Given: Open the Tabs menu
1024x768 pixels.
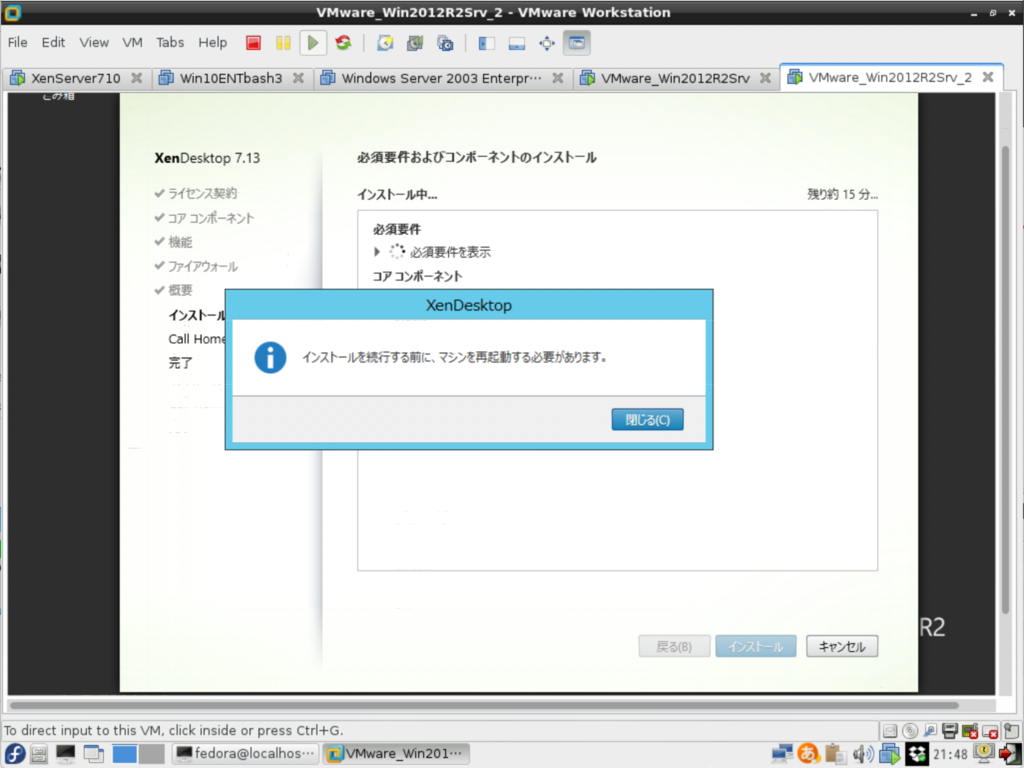Looking at the screenshot, I should click(x=170, y=42).
